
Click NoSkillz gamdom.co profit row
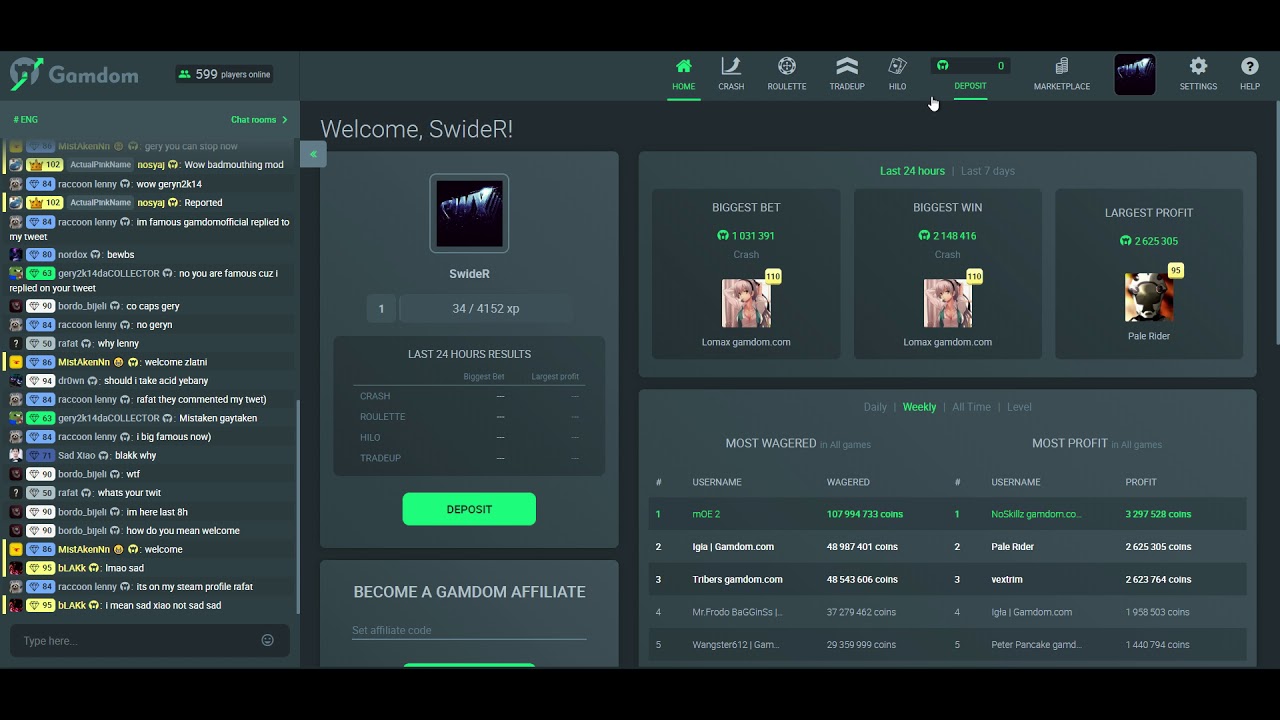coord(1098,514)
